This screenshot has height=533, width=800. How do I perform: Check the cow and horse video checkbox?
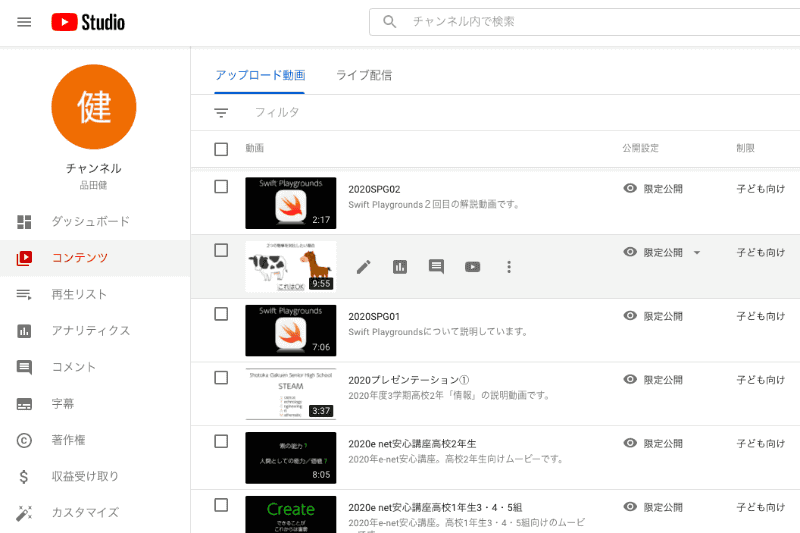[x=221, y=250]
